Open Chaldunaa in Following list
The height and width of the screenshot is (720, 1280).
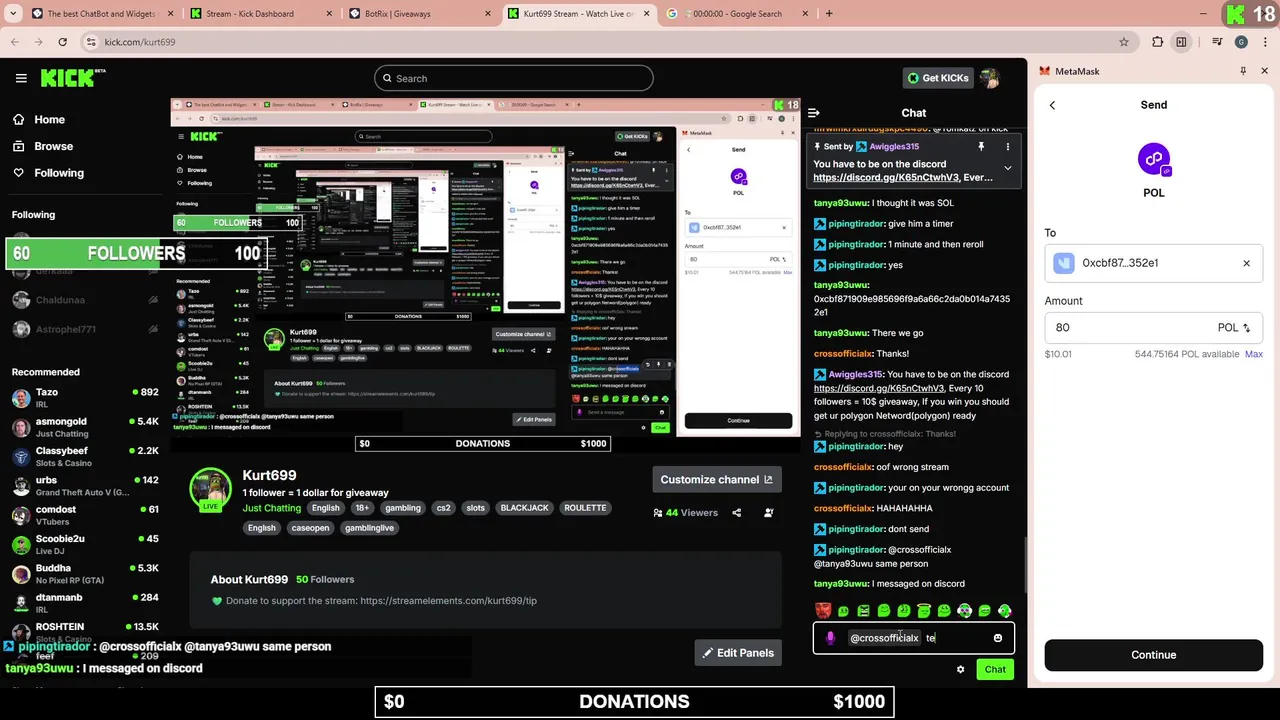point(85,300)
